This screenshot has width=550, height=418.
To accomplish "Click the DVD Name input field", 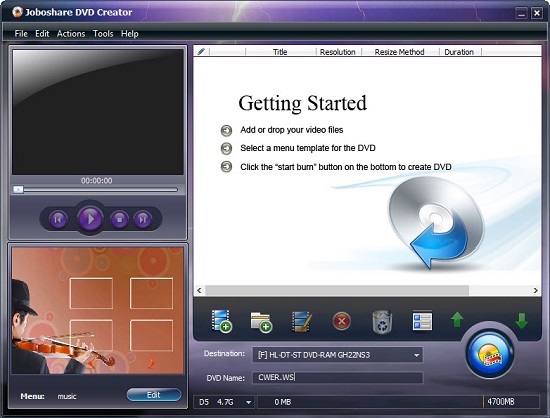I will coord(337,378).
